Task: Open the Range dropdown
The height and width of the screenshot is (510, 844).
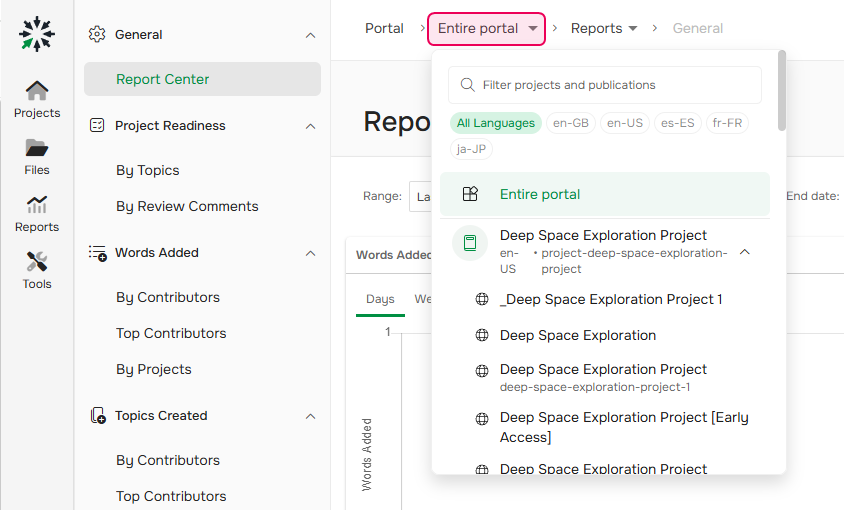Action: (x=420, y=197)
